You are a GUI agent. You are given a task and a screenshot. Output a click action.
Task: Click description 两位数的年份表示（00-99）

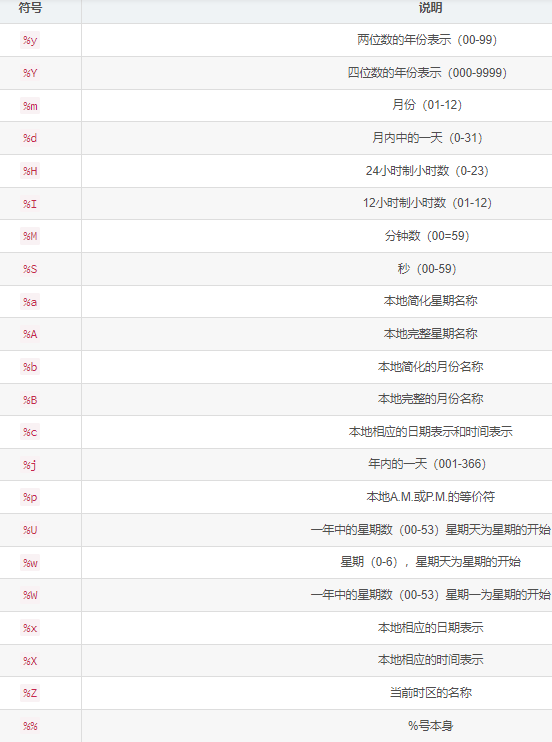pyautogui.click(x=427, y=40)
